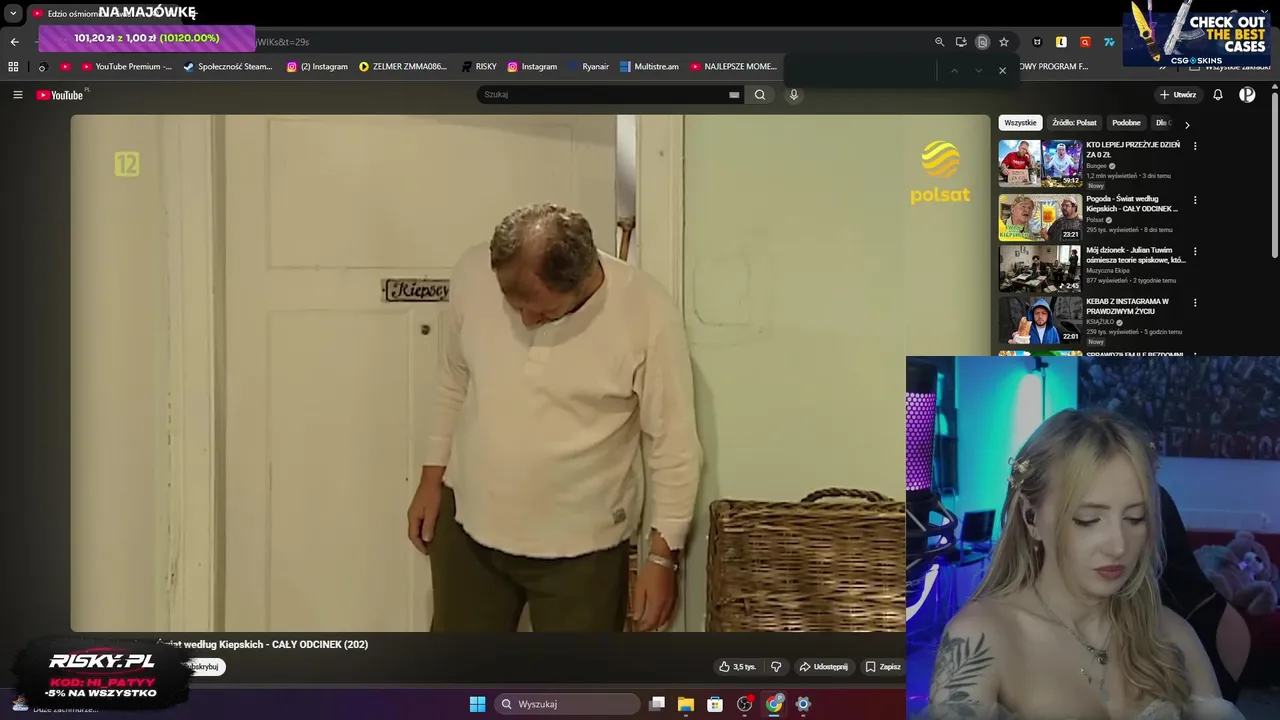Screen dimensions: 1280x720
Task: Close the find bar with X
Action: click(x=1002, y=70)
